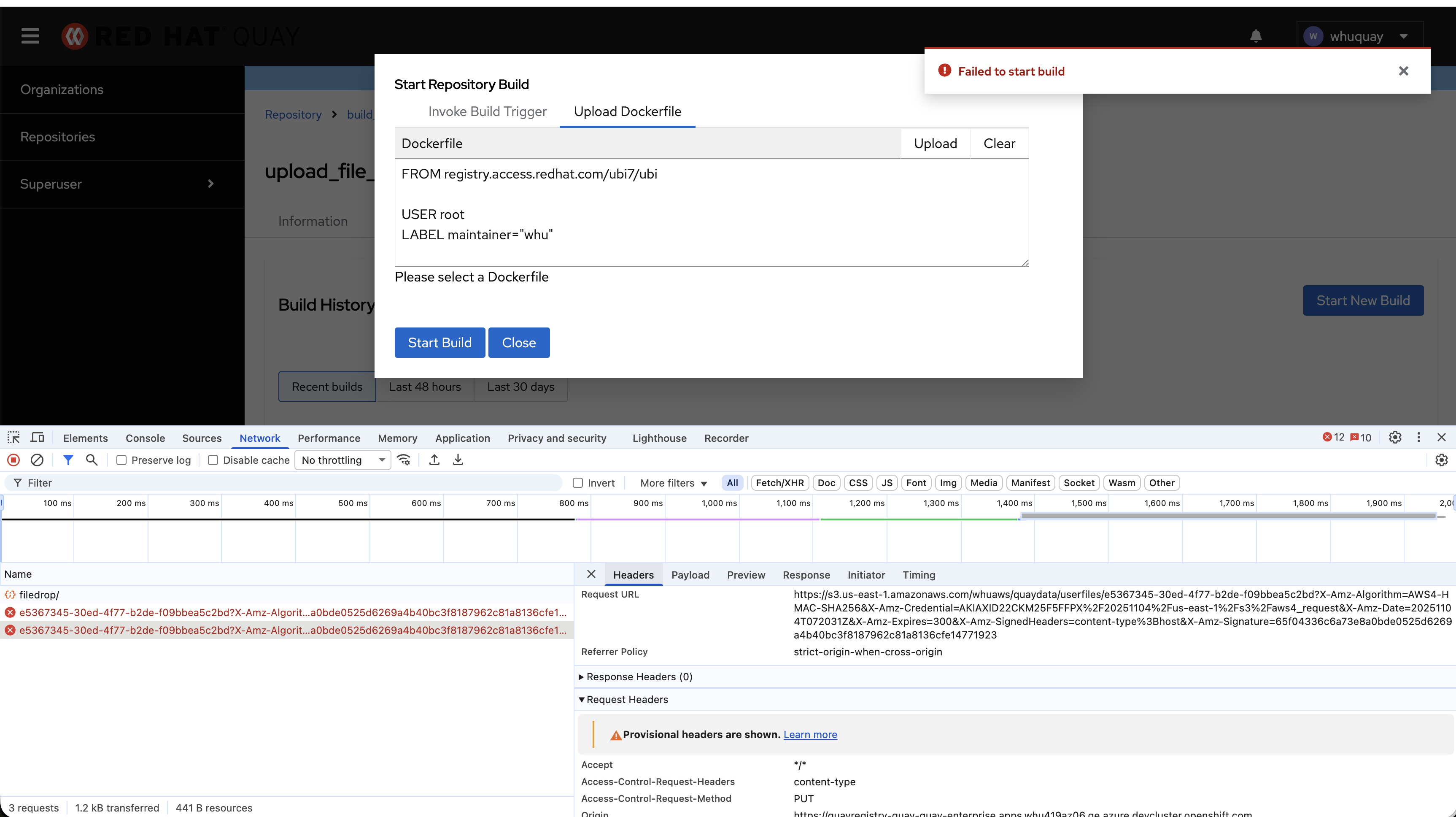
Task: Tick the Invert filter checkbox
Action: pyautogui.click(x=578, y=483)
